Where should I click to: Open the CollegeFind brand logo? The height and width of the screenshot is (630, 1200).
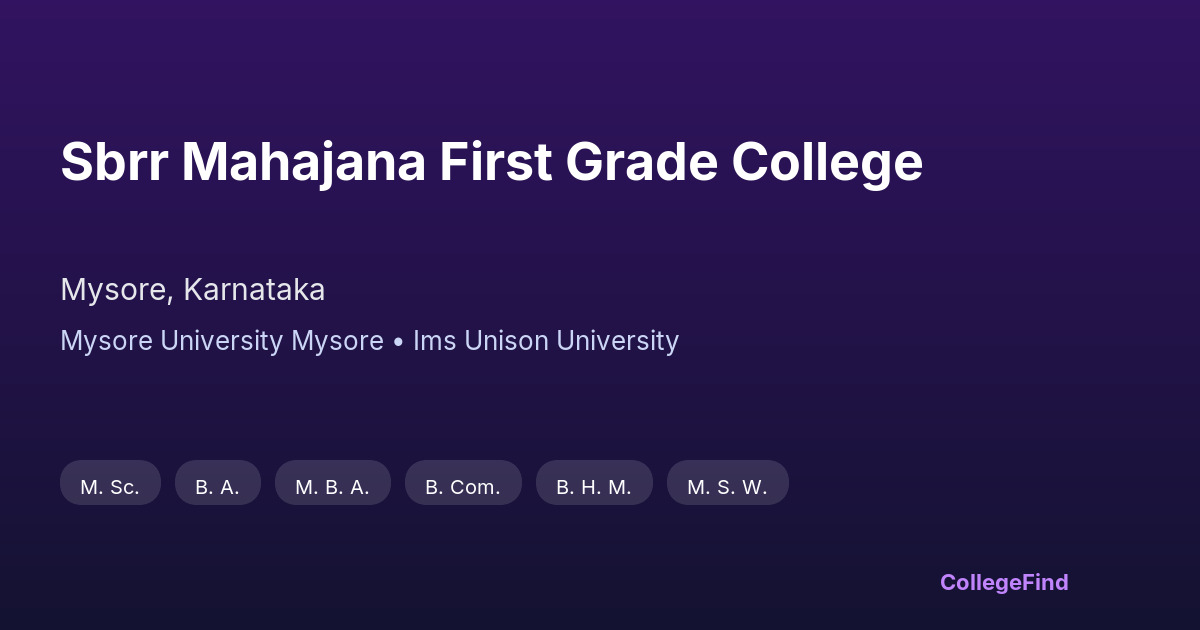(x=1004, y=582)
